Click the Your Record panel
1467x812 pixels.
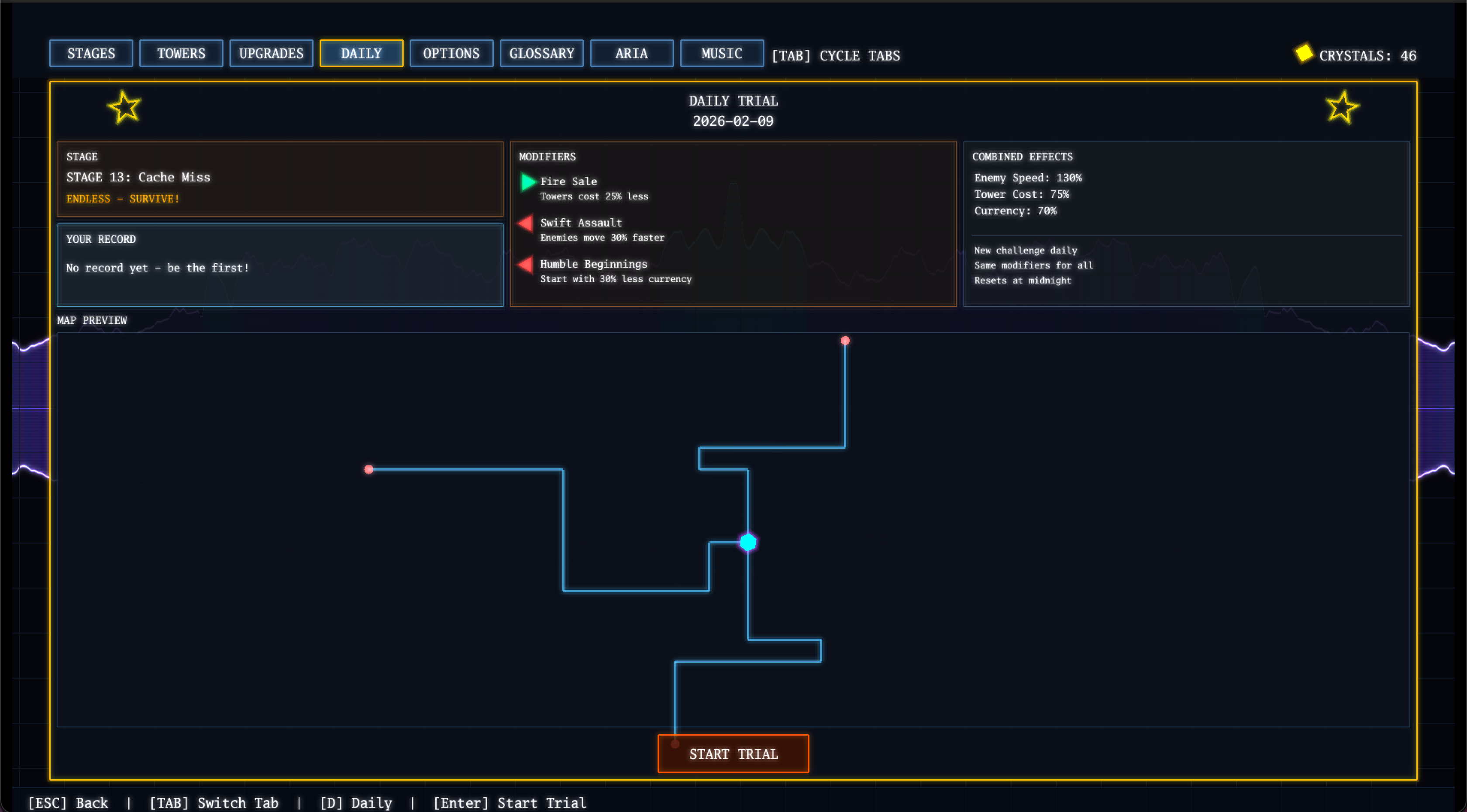pyautogui.click(x=279, y=265)
